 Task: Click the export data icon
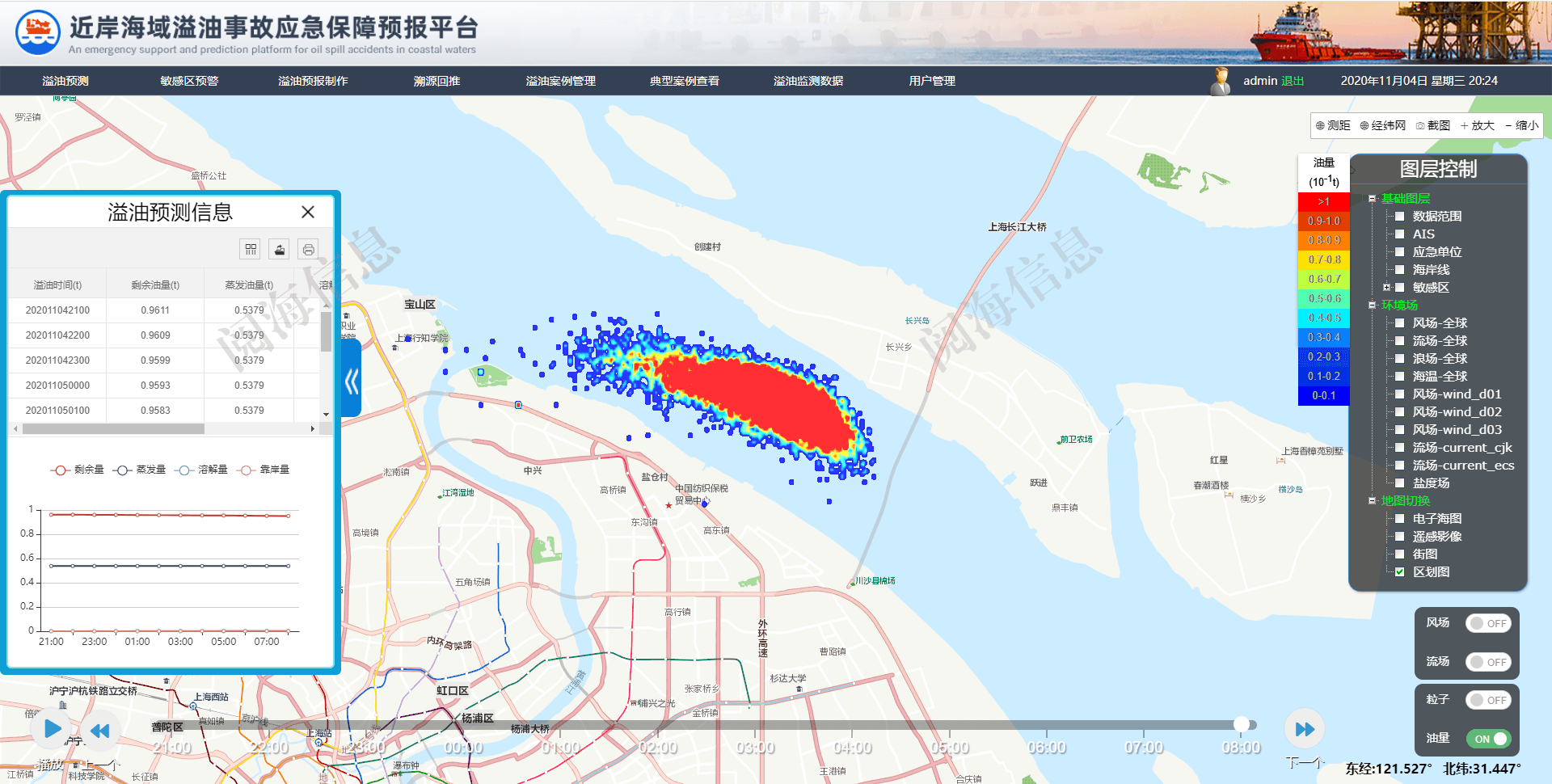(x=280, y=250)
